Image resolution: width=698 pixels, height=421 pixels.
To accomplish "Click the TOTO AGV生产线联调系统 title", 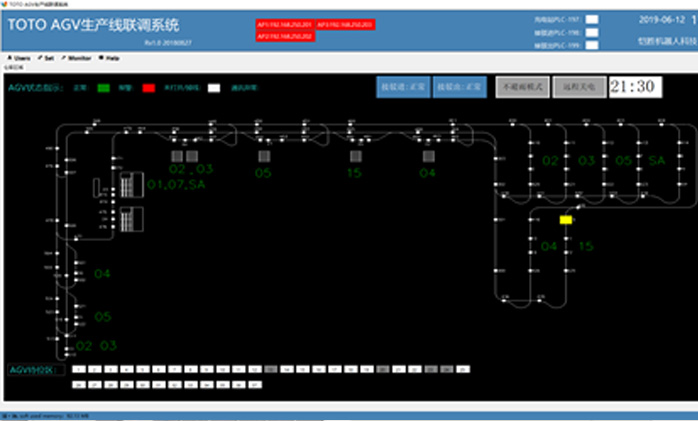I will (x=93, y=25).
